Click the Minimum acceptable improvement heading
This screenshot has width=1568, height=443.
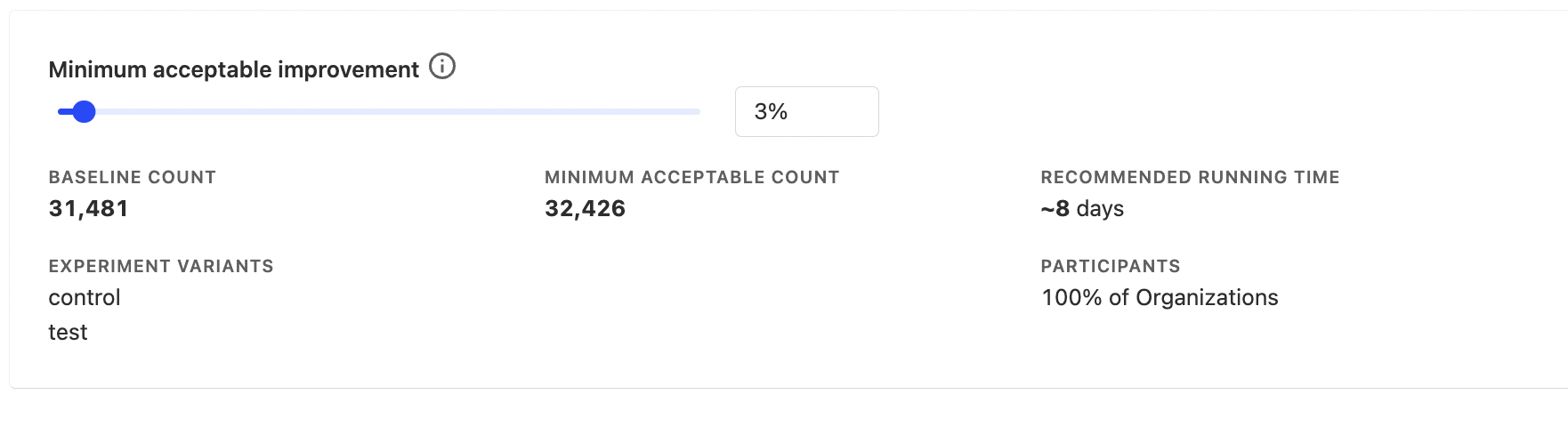(233, 69)
